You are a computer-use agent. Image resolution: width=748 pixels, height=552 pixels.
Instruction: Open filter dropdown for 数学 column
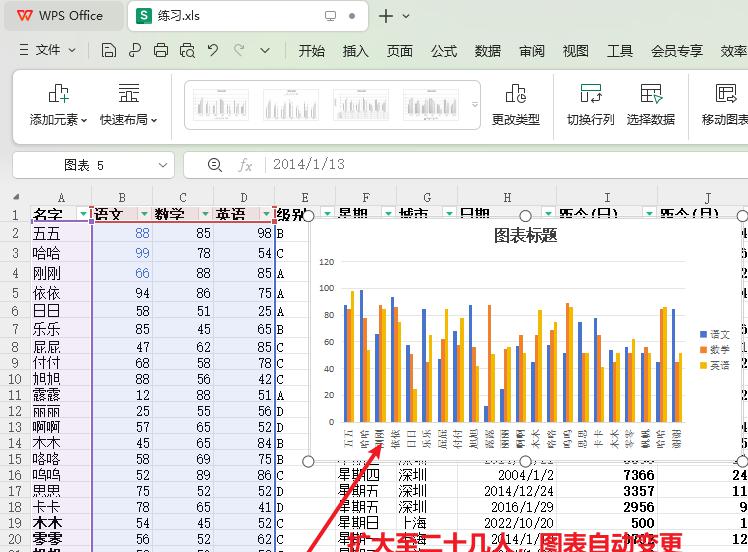click(205, 213)
